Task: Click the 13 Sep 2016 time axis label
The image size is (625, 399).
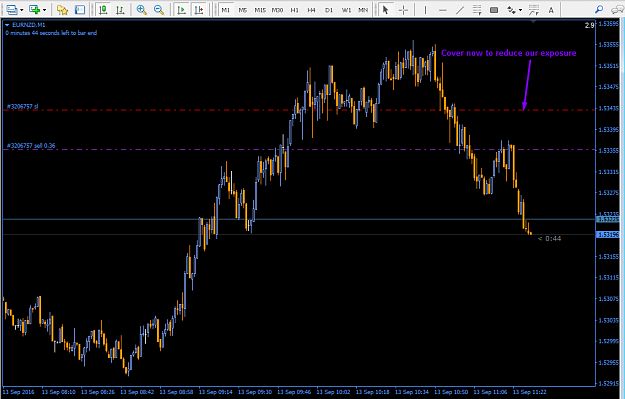Action: (x=19, y=392)
